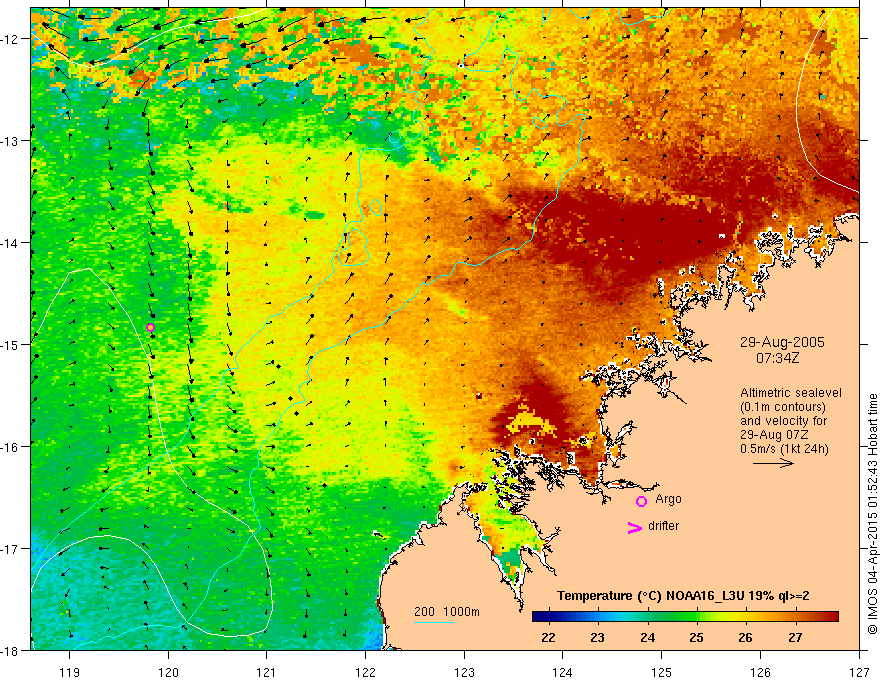The image size is (880, 680).
Task: Click the longitude label 122
Action: pos(365,672)
